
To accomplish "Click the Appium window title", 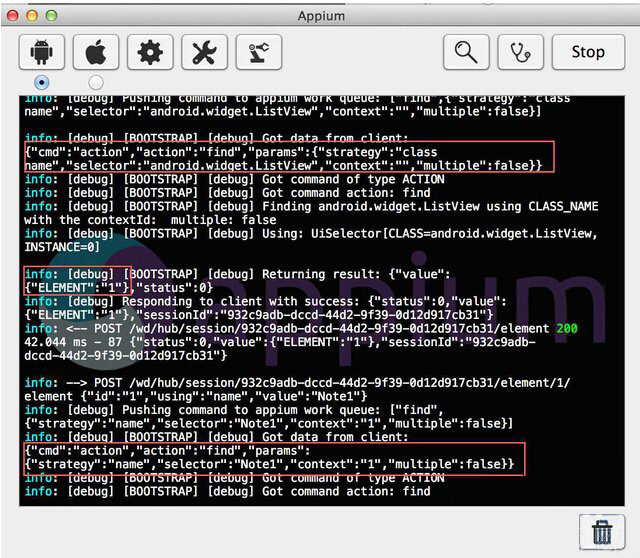I will 321,16.
